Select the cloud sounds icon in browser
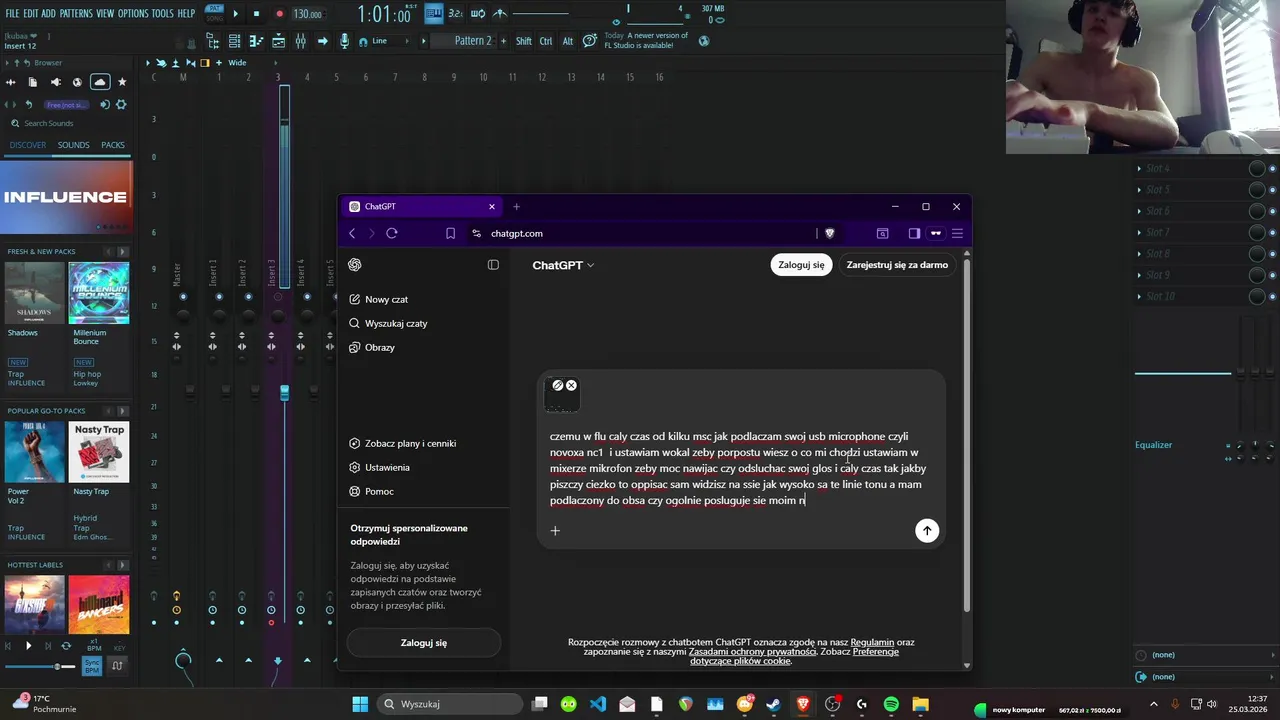This screenshot has width=1280, height=720. coord(99,82)
